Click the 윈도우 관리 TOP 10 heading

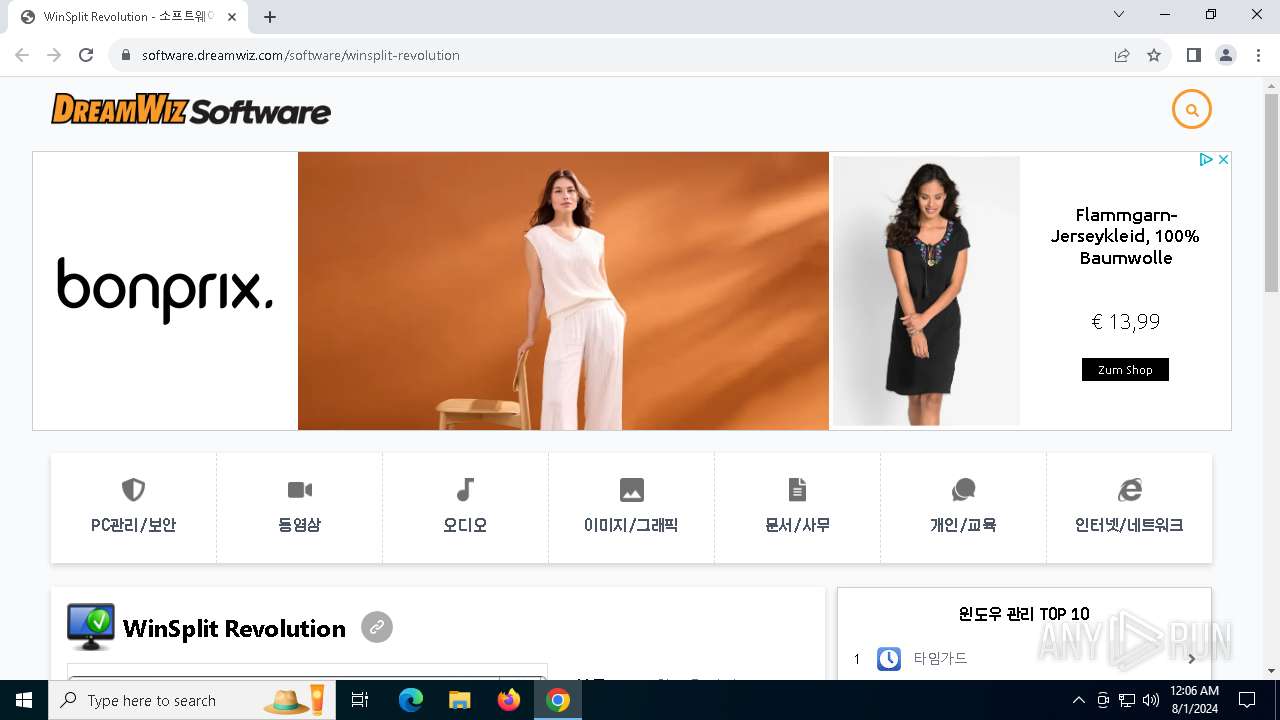[1024, 614]
